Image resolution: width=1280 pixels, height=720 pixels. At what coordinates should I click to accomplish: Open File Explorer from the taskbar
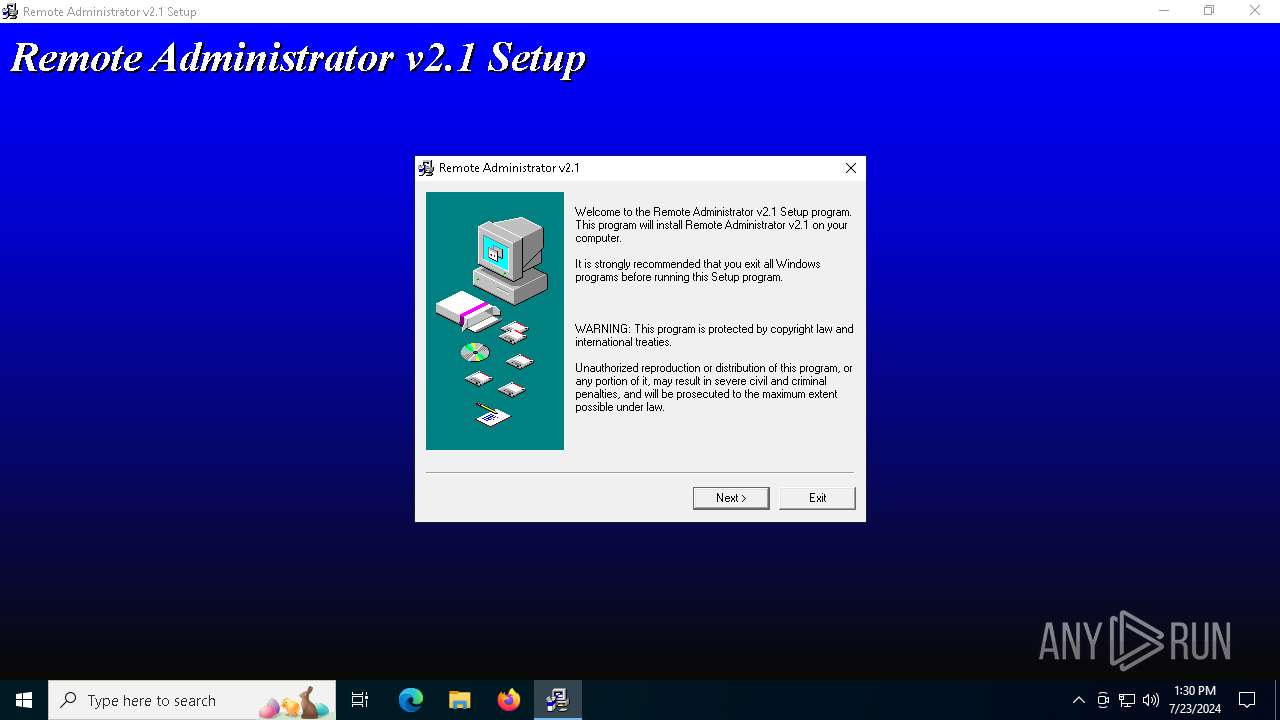tap(460, 700)
